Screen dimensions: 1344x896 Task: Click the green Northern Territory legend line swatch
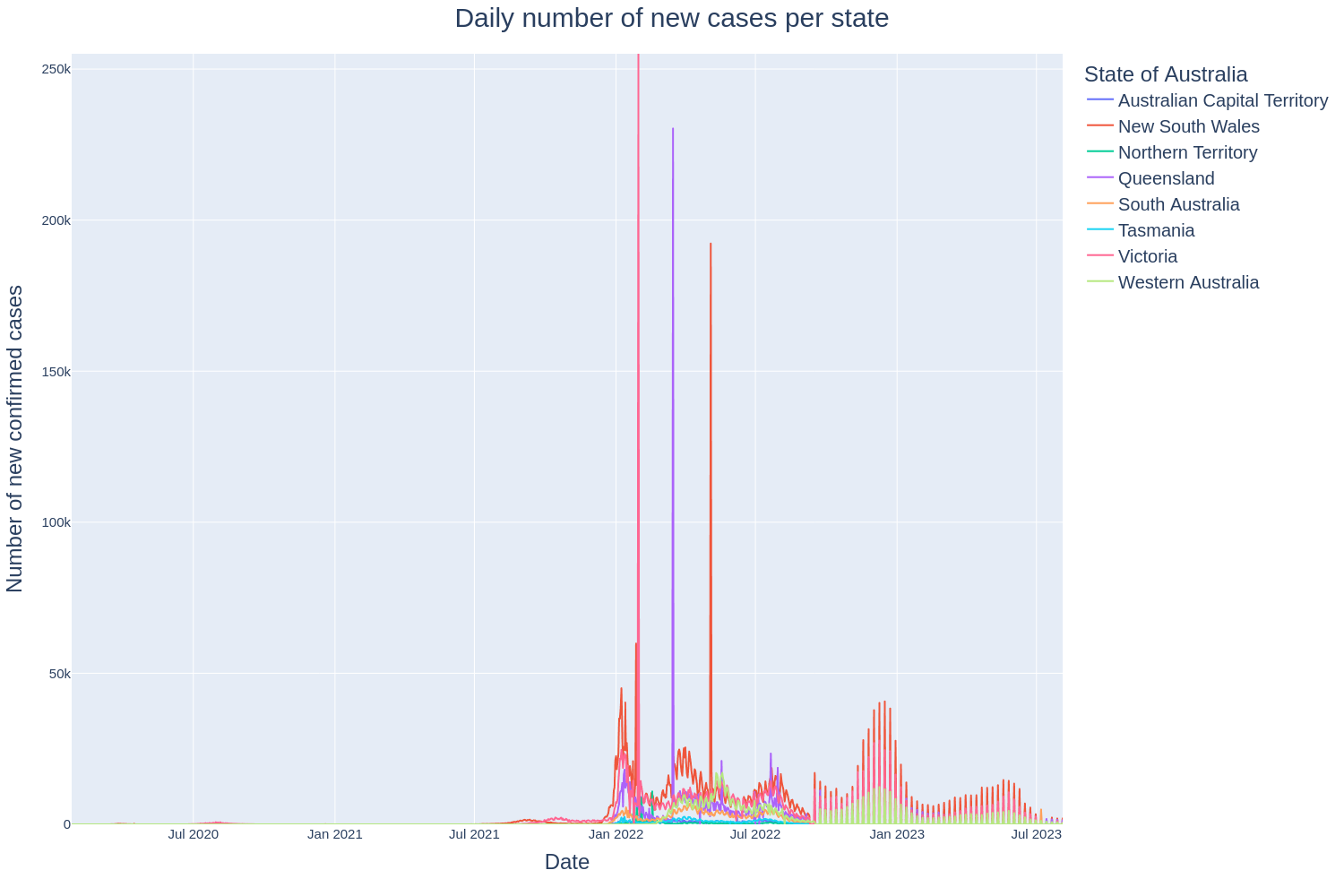click(1100, 152)
